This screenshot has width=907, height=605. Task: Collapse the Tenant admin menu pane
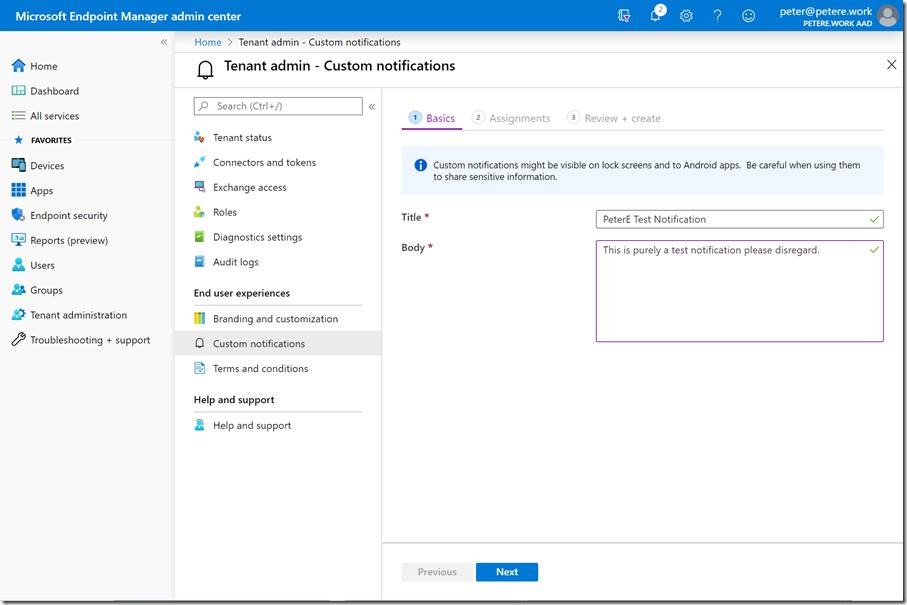[x=372, y=106]
